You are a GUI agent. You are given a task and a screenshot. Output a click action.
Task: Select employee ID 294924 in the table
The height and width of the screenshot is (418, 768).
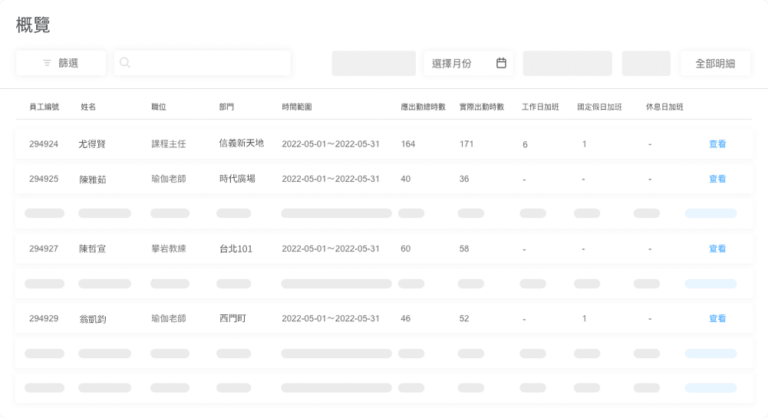point(44,144)
